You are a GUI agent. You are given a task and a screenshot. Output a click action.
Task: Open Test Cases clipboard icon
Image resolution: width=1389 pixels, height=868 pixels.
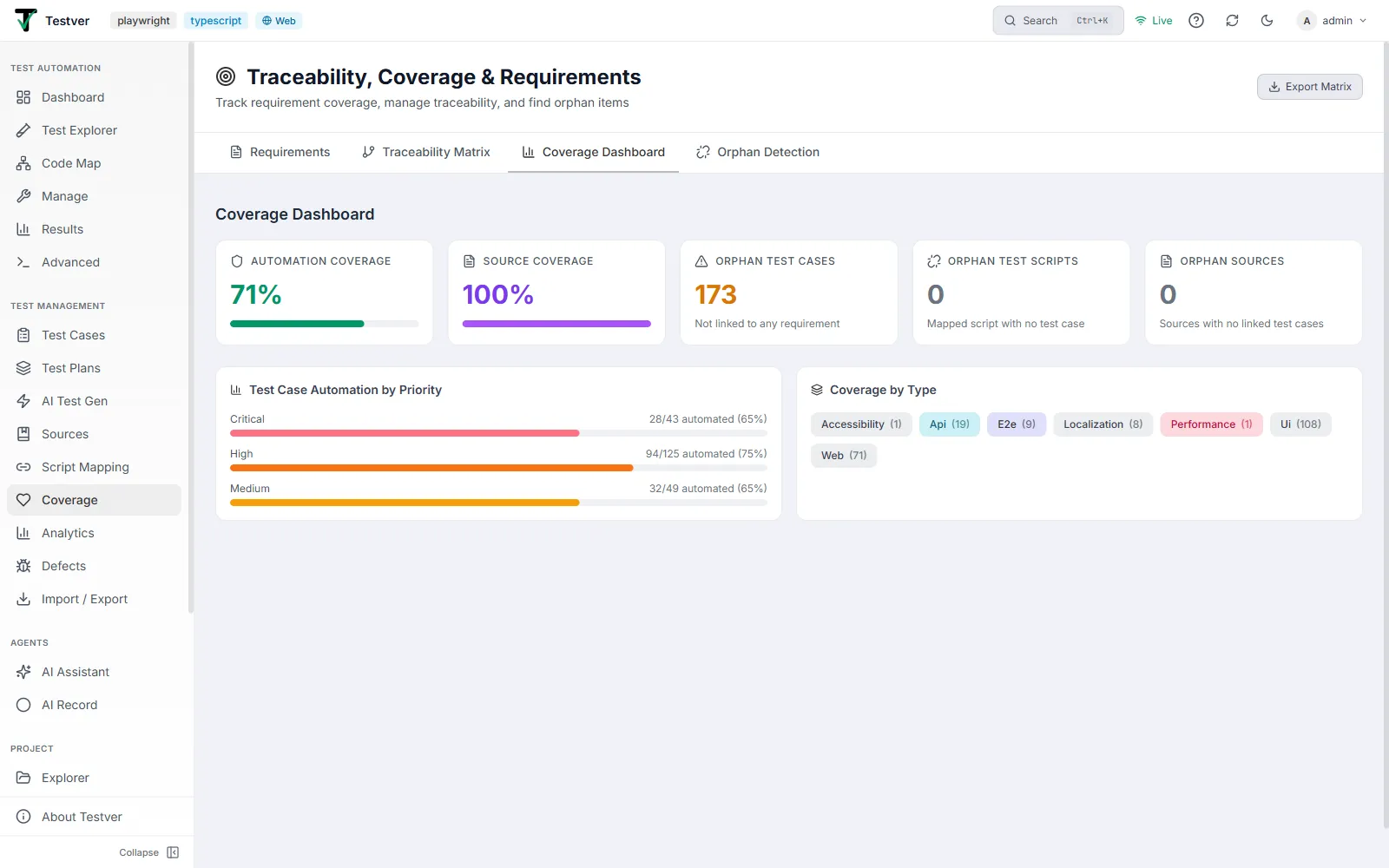point(23,335)
